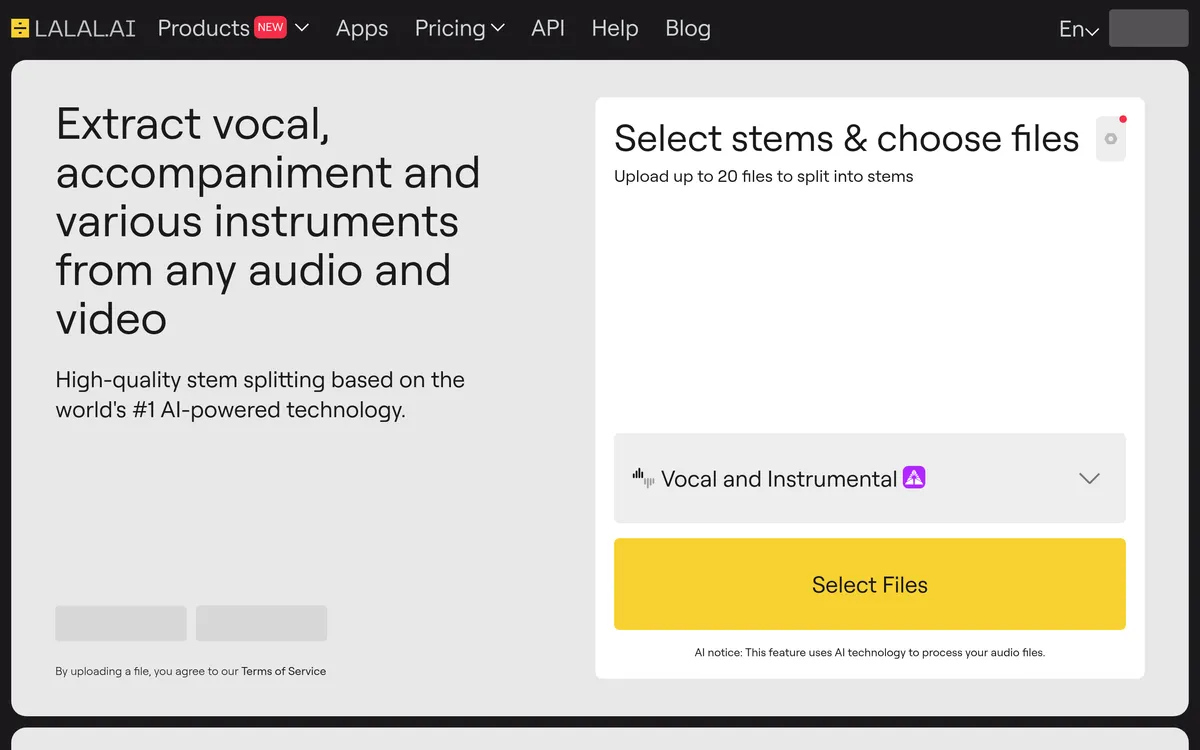The width and height of the screenshot is (1200, 750).
Task: Go to the Apps page
Action: click(361, 28)
